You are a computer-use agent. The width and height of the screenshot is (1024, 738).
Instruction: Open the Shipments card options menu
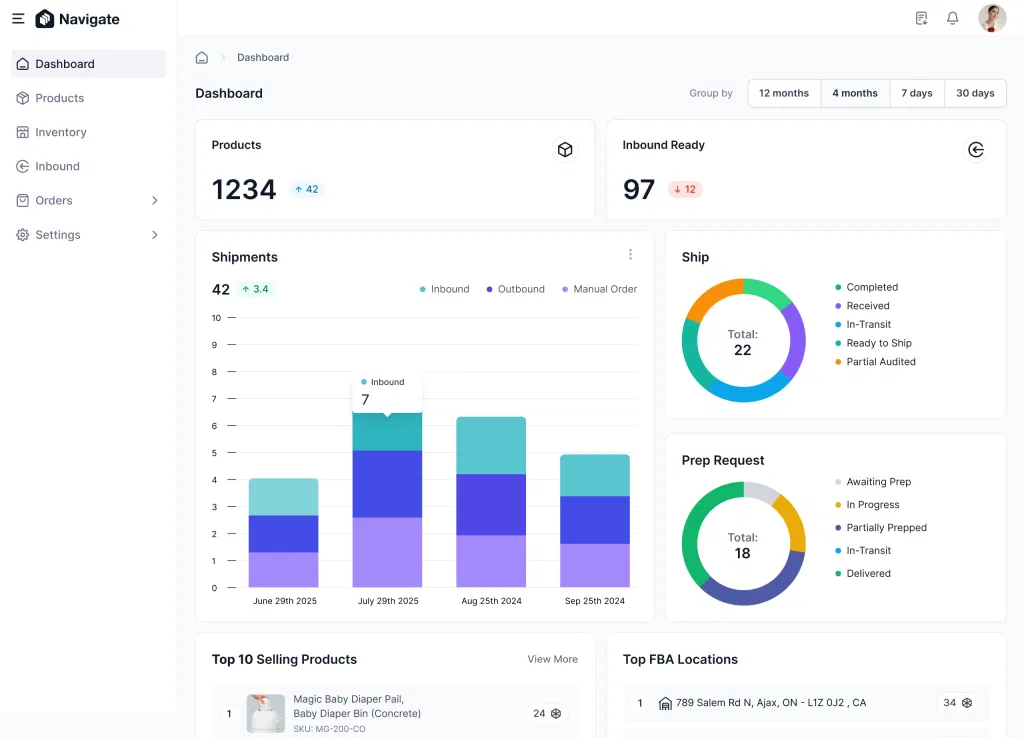(x=630, y=254)
